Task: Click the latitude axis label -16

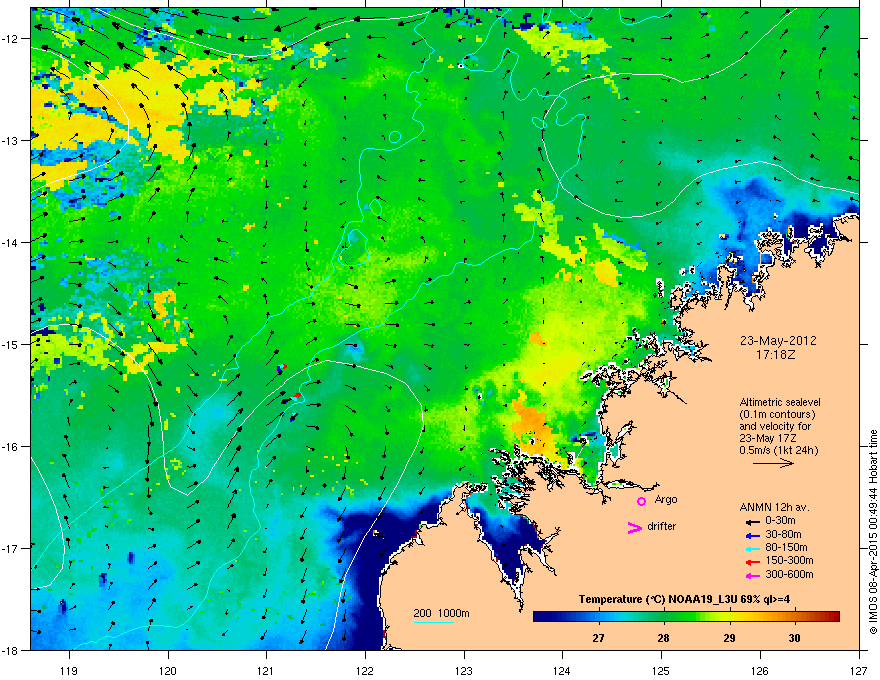Action: (11, 447)
